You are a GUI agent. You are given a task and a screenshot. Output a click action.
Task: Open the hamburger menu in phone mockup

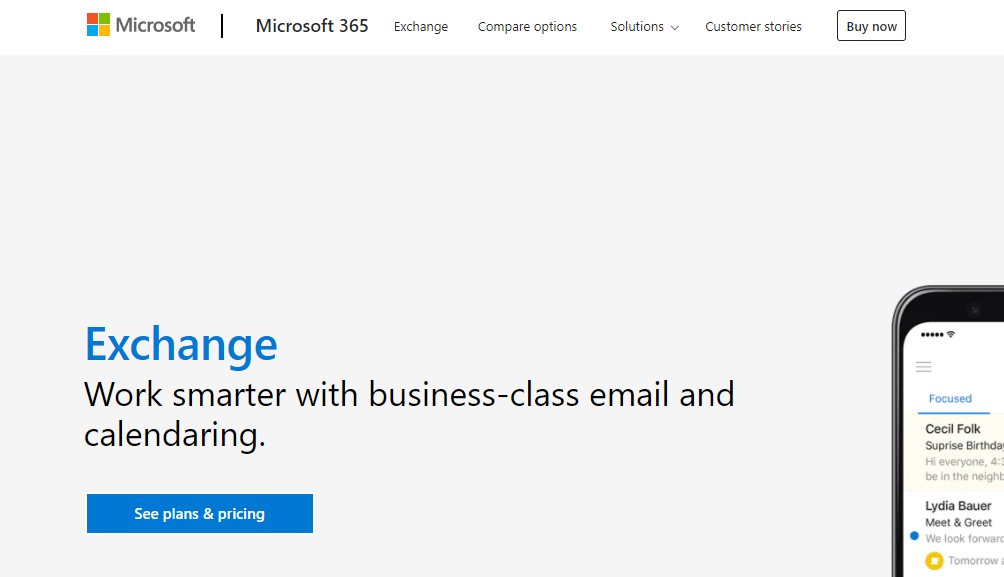pyautogui.click(x=923, y=367)
